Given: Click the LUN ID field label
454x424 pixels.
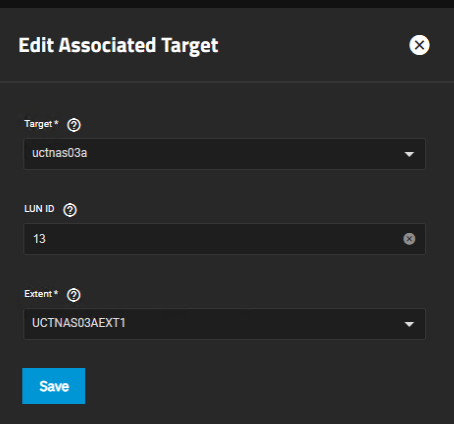Looking at the screenshot, I should click(39, 209).
